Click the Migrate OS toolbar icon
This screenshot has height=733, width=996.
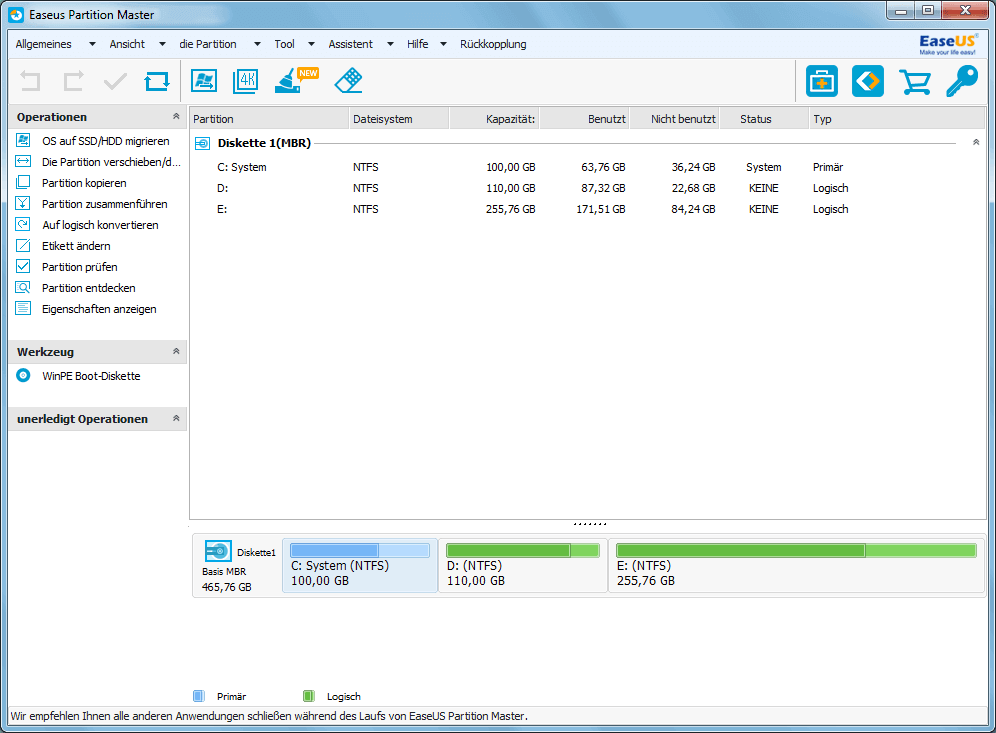click(204, 81)
